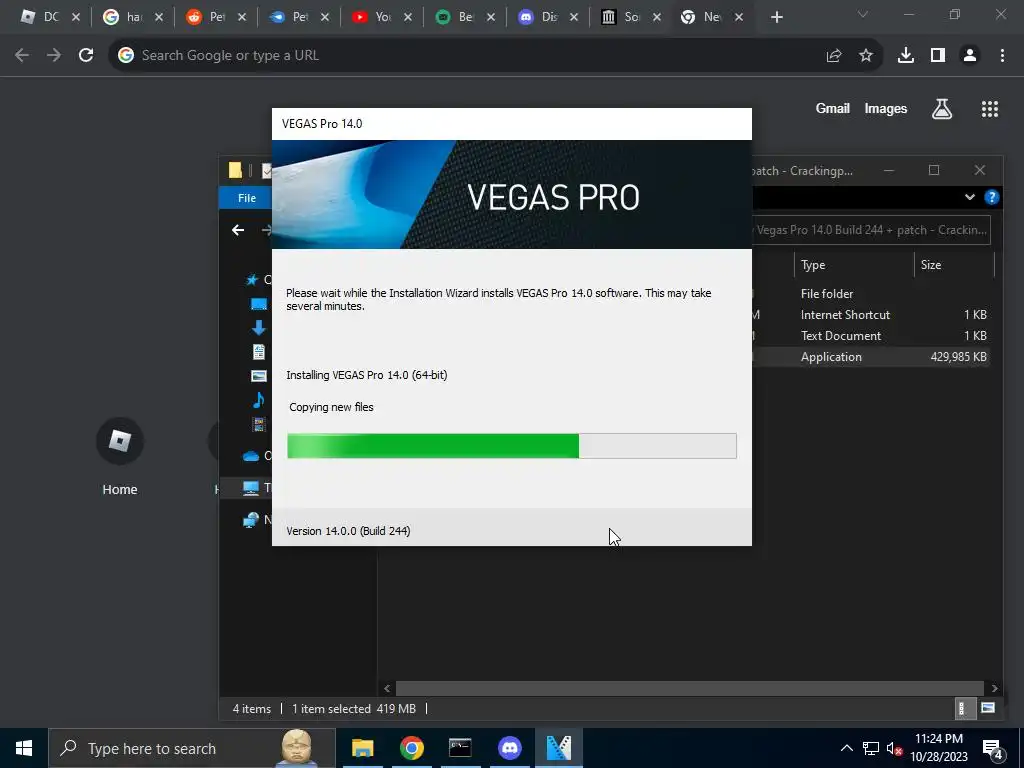Open command prompt from taskbar
This screenshot has width=1024, height=768.
pyautogui.click(x=460, y=748)
